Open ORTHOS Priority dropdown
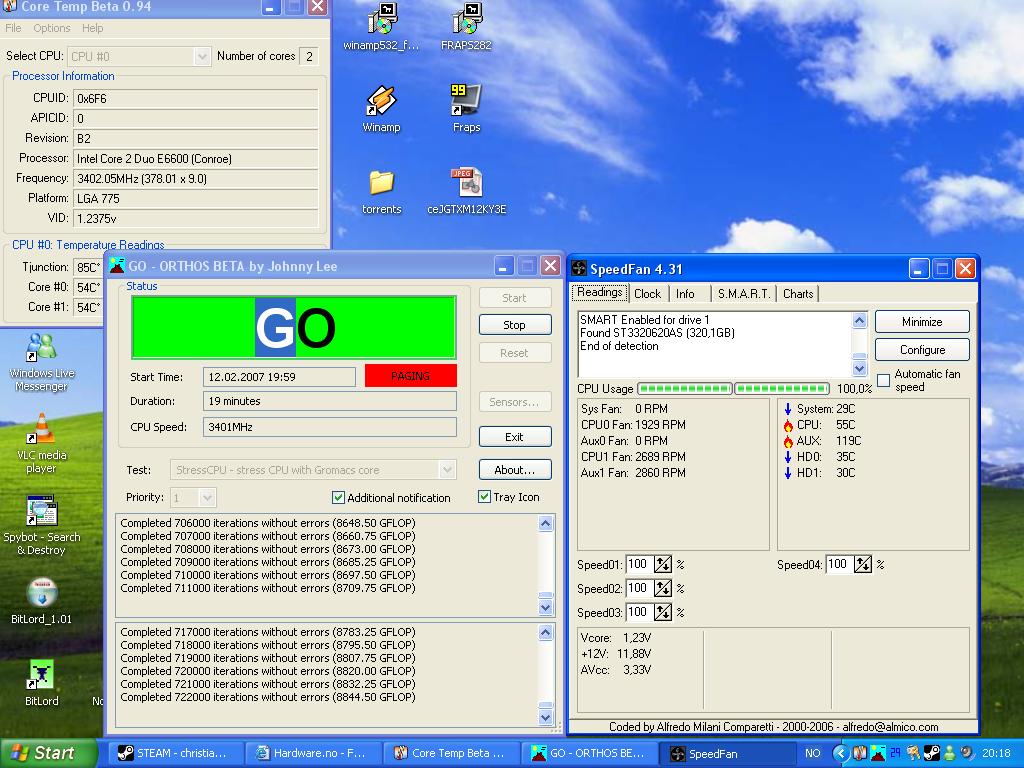 [193, 498]
